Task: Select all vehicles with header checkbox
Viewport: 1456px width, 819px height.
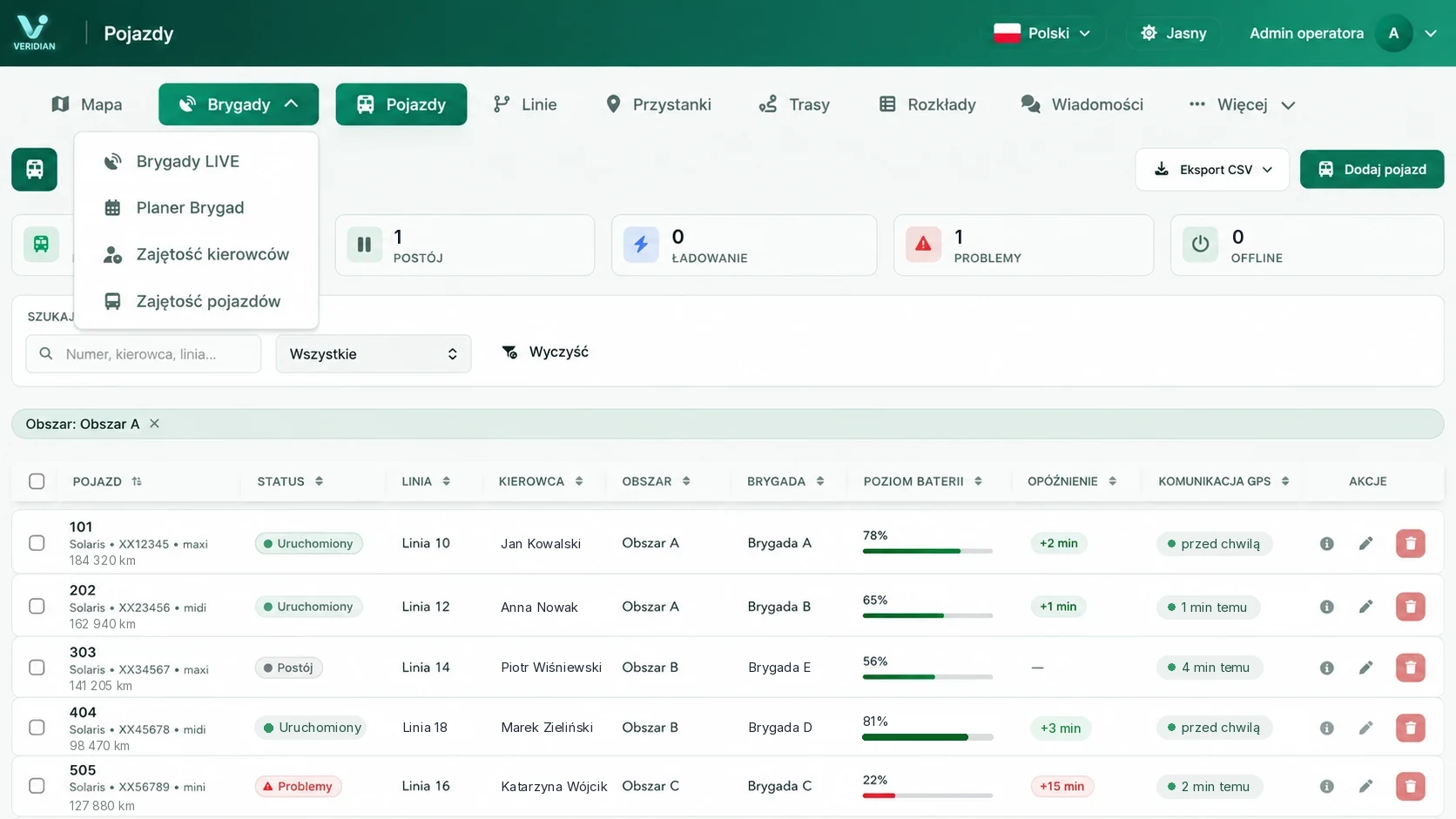Action: tap(37, 481)
